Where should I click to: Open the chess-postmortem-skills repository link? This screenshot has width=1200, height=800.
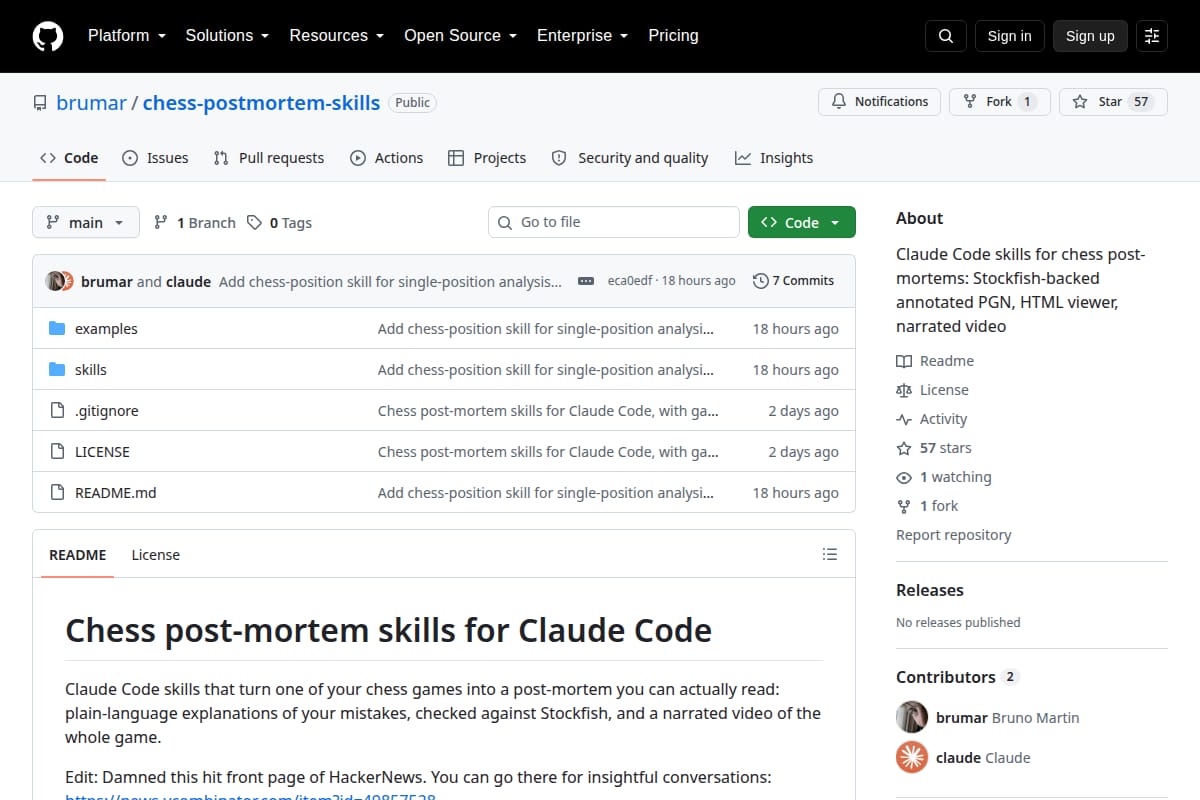click(x=261, y=102)
